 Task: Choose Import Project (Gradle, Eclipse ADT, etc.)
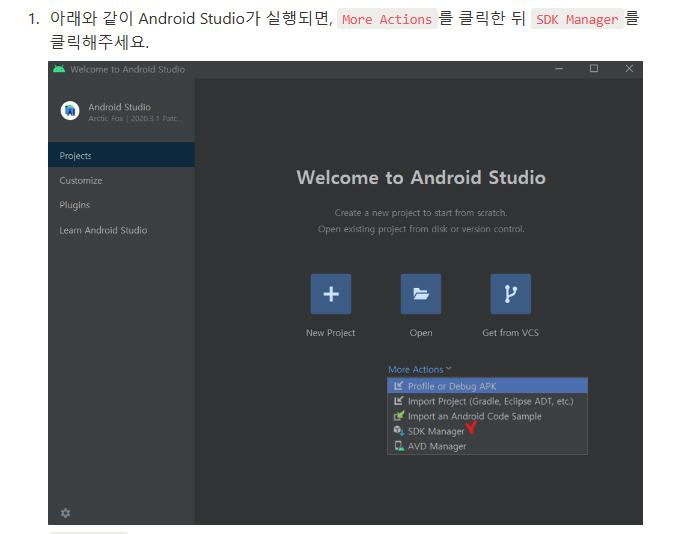pyautogui.click(x=487, y=401)
